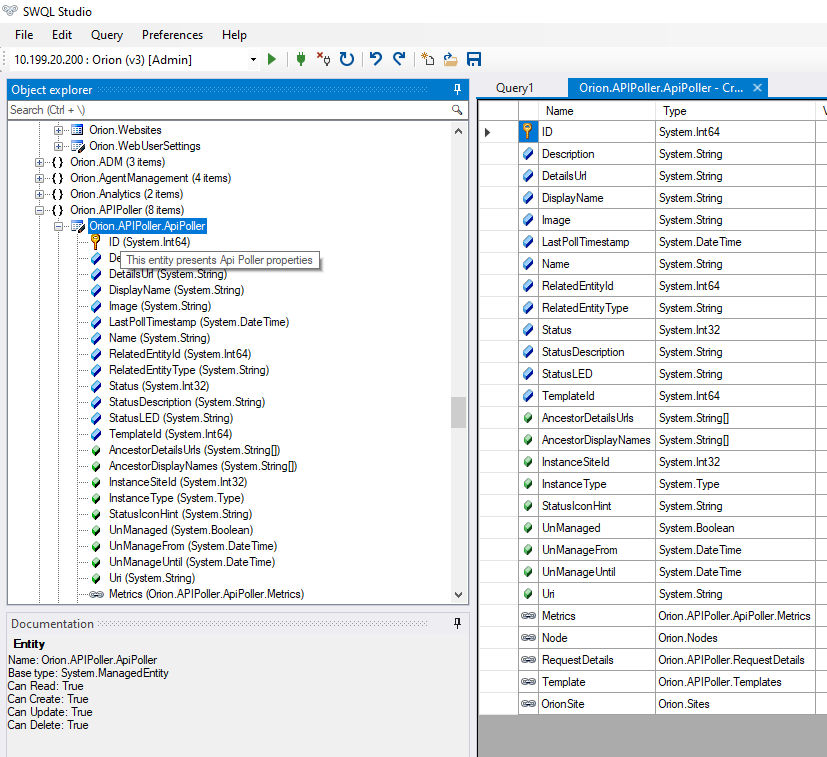
Task: Click Orion.APIPoller.Templates type cell
Action: click(735, 682)
